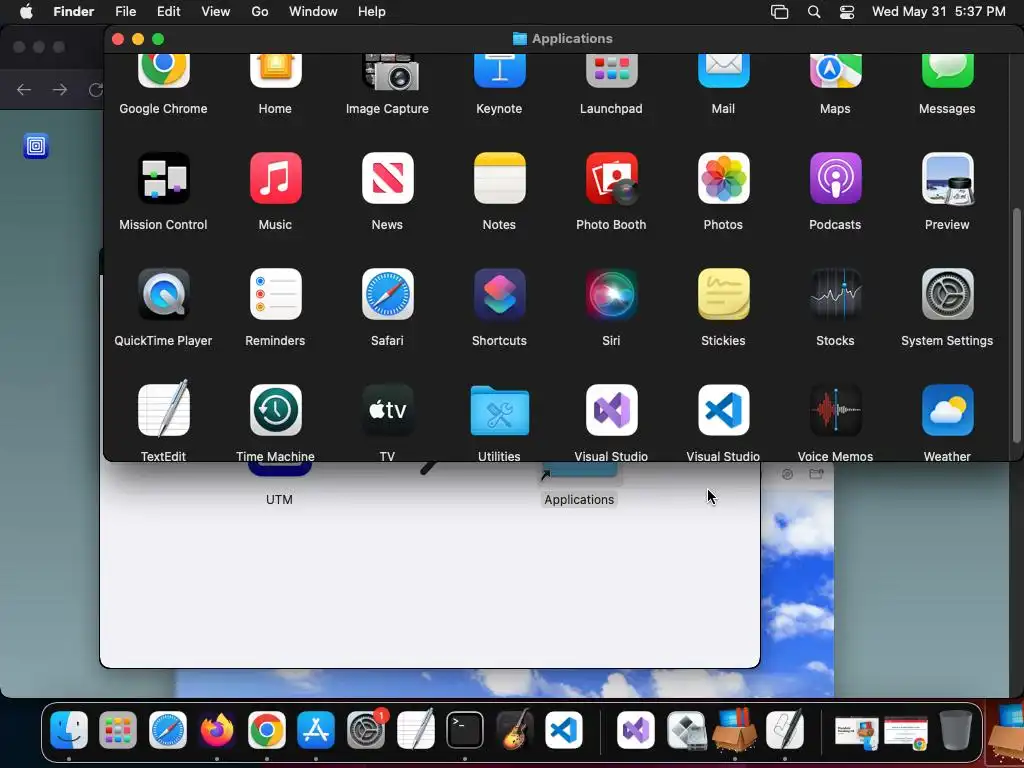Image resolution: width=1024 pixels, height=768 pixels.
Task: Select the Weather app icon
Action: [x=947, y=409]
